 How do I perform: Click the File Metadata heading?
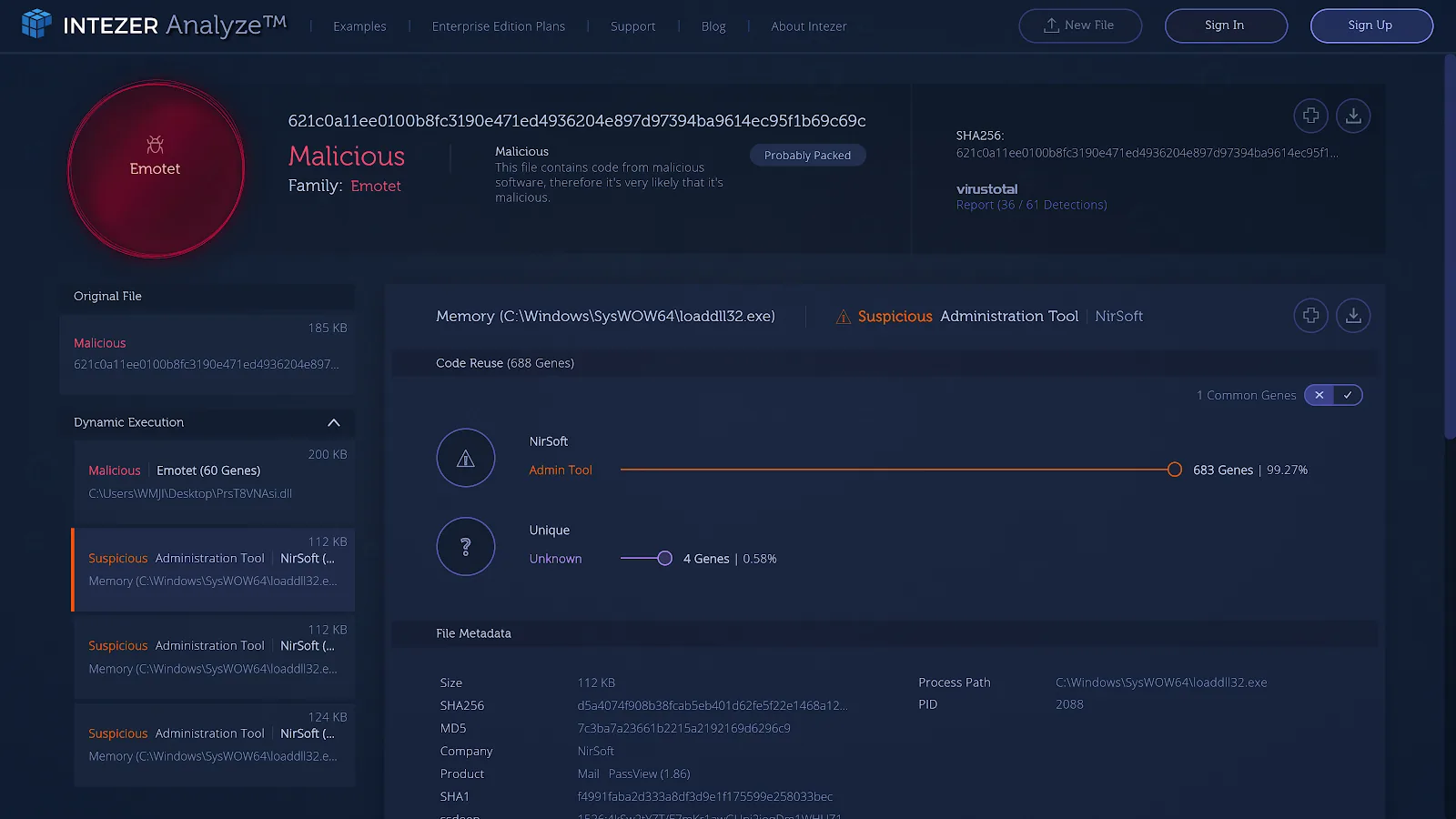(473, 633)
